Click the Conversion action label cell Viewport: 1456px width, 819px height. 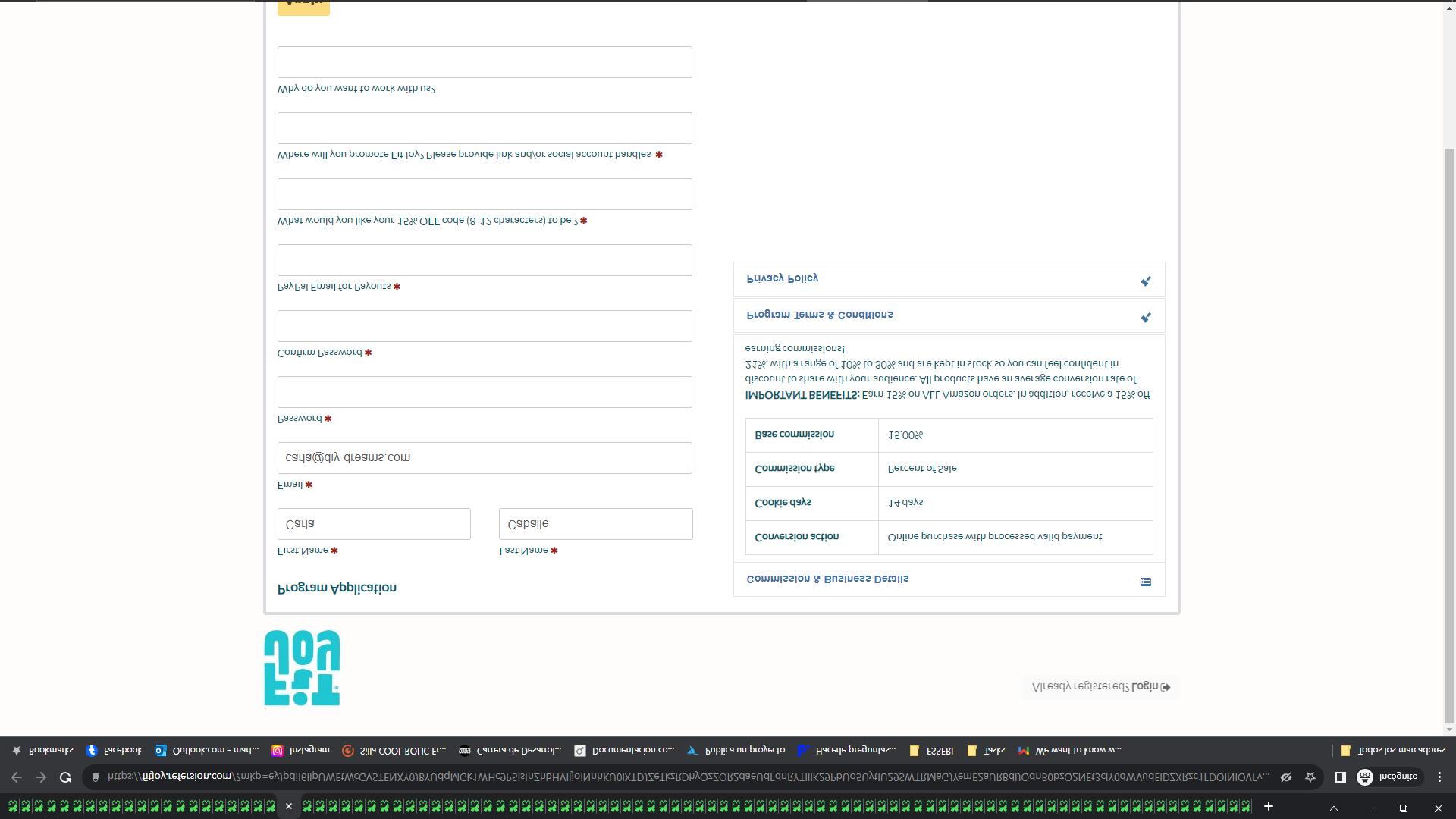[811, 538]
